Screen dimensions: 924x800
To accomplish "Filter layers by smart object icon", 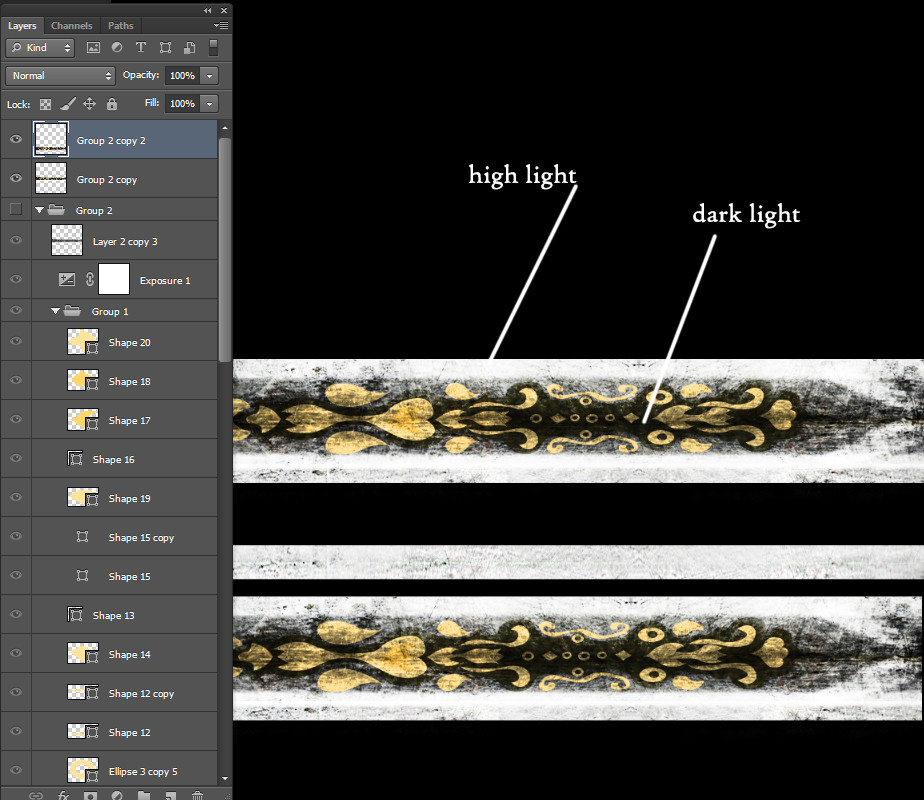I will coord(190,48).
